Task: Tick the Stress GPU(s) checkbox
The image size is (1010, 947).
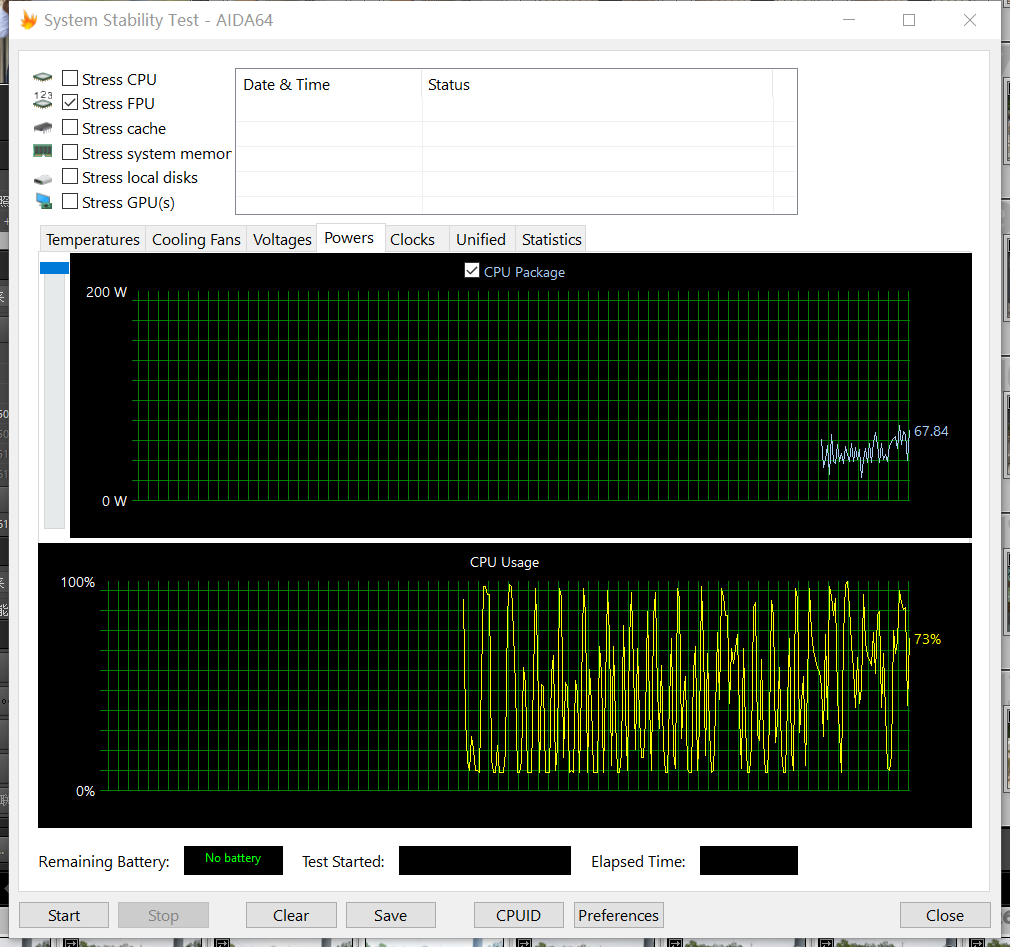Action: (x=70, y=202)
